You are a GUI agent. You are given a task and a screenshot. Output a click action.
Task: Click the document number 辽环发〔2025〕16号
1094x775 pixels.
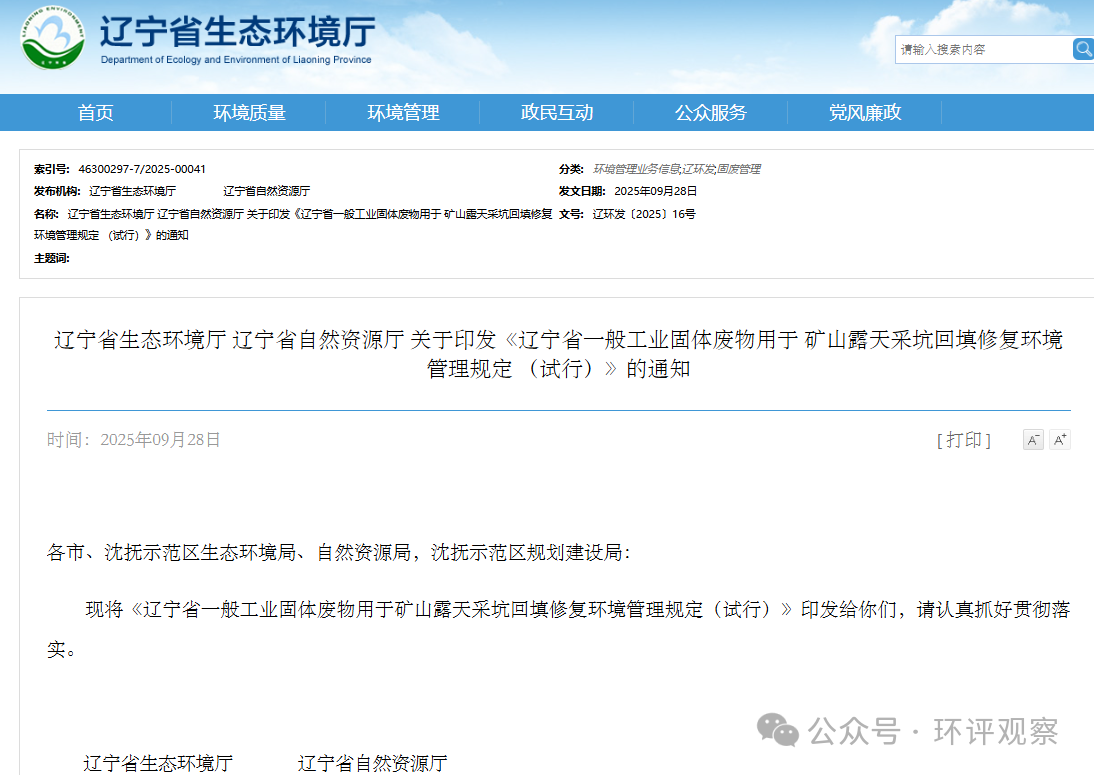point(643,214)
